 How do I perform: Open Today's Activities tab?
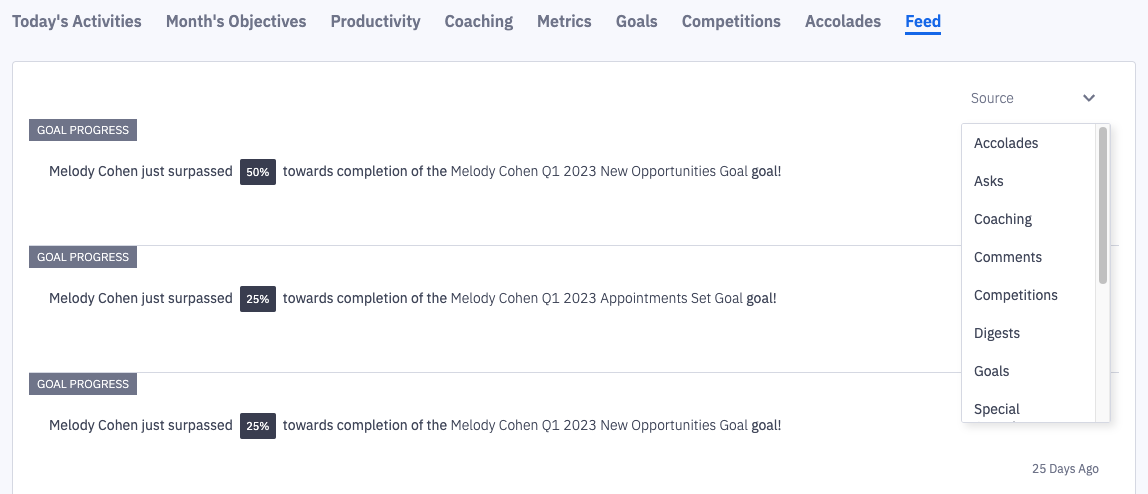[77, 21]
